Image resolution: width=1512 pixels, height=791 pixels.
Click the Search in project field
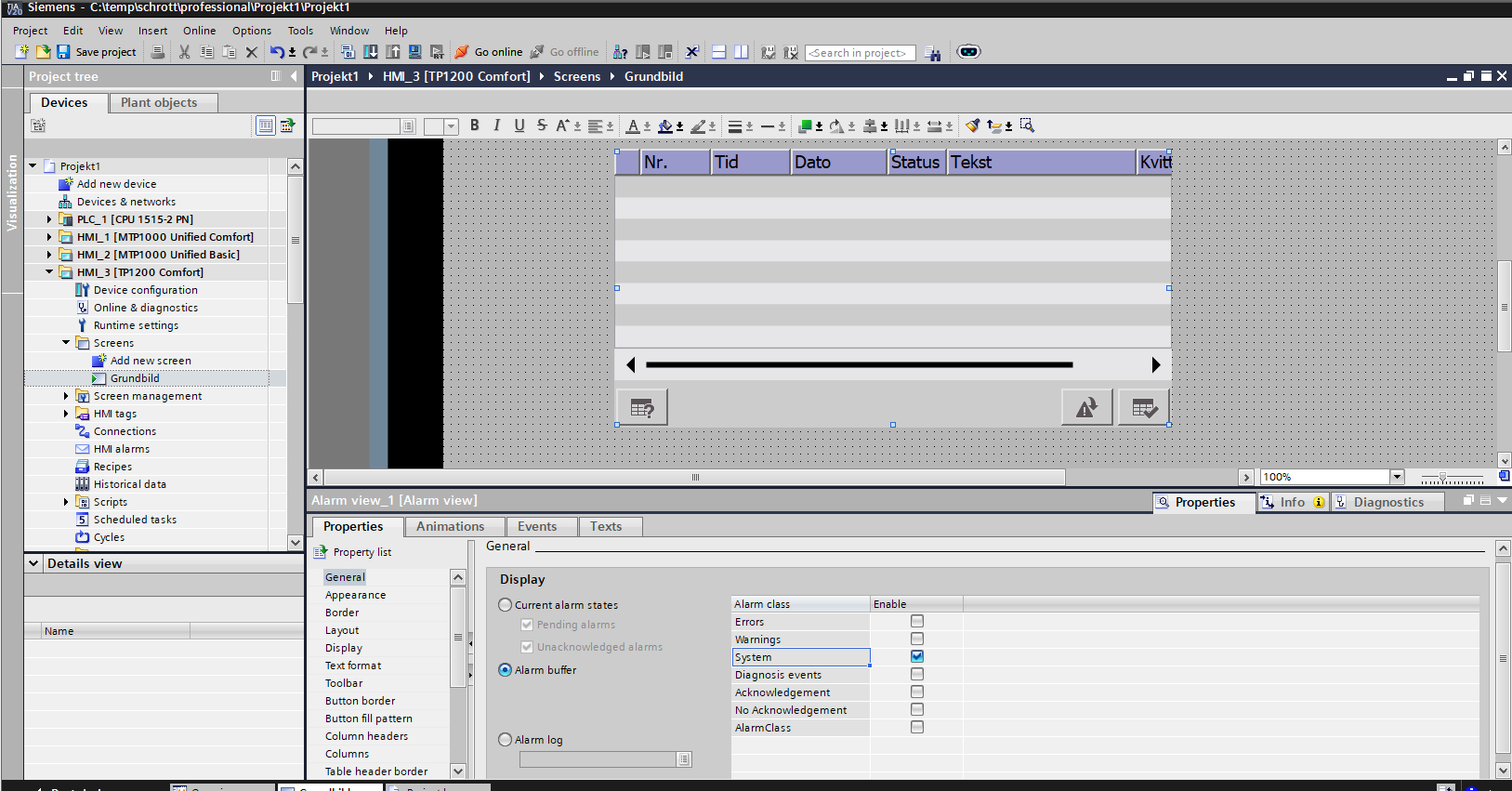tap(859, 53)
